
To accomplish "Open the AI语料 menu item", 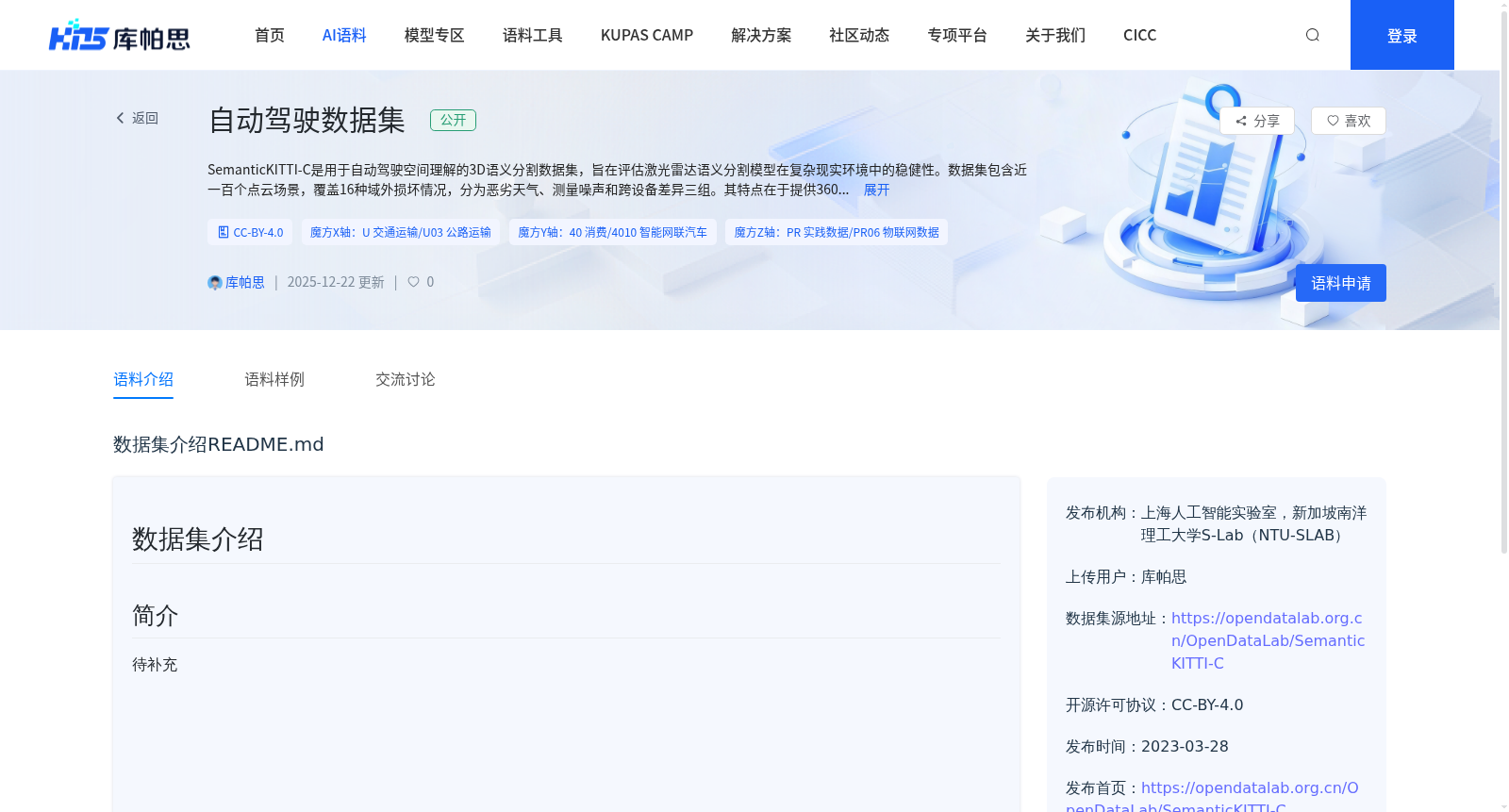I will [344, 35].
